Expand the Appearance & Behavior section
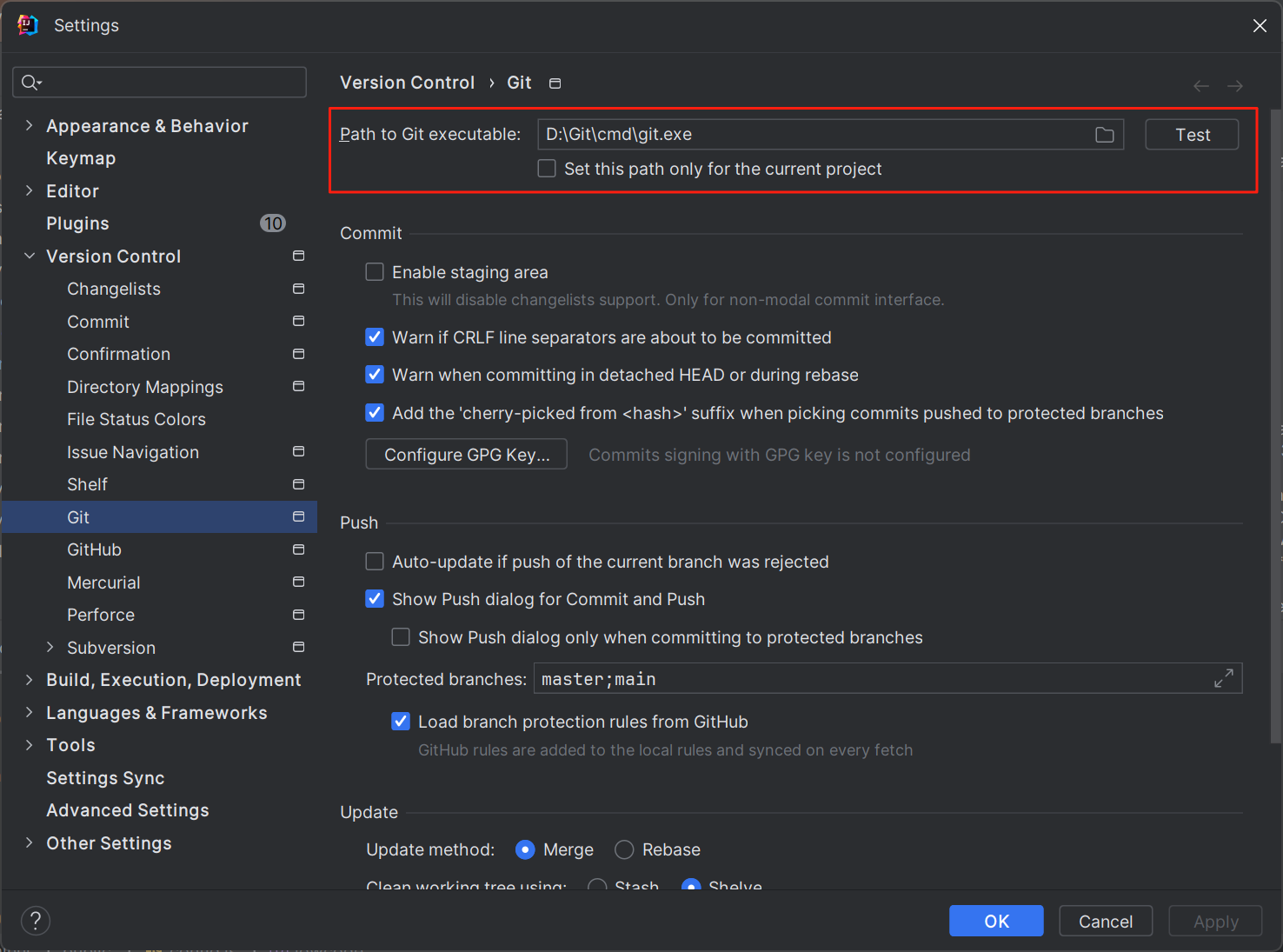 tap(30, 125)
